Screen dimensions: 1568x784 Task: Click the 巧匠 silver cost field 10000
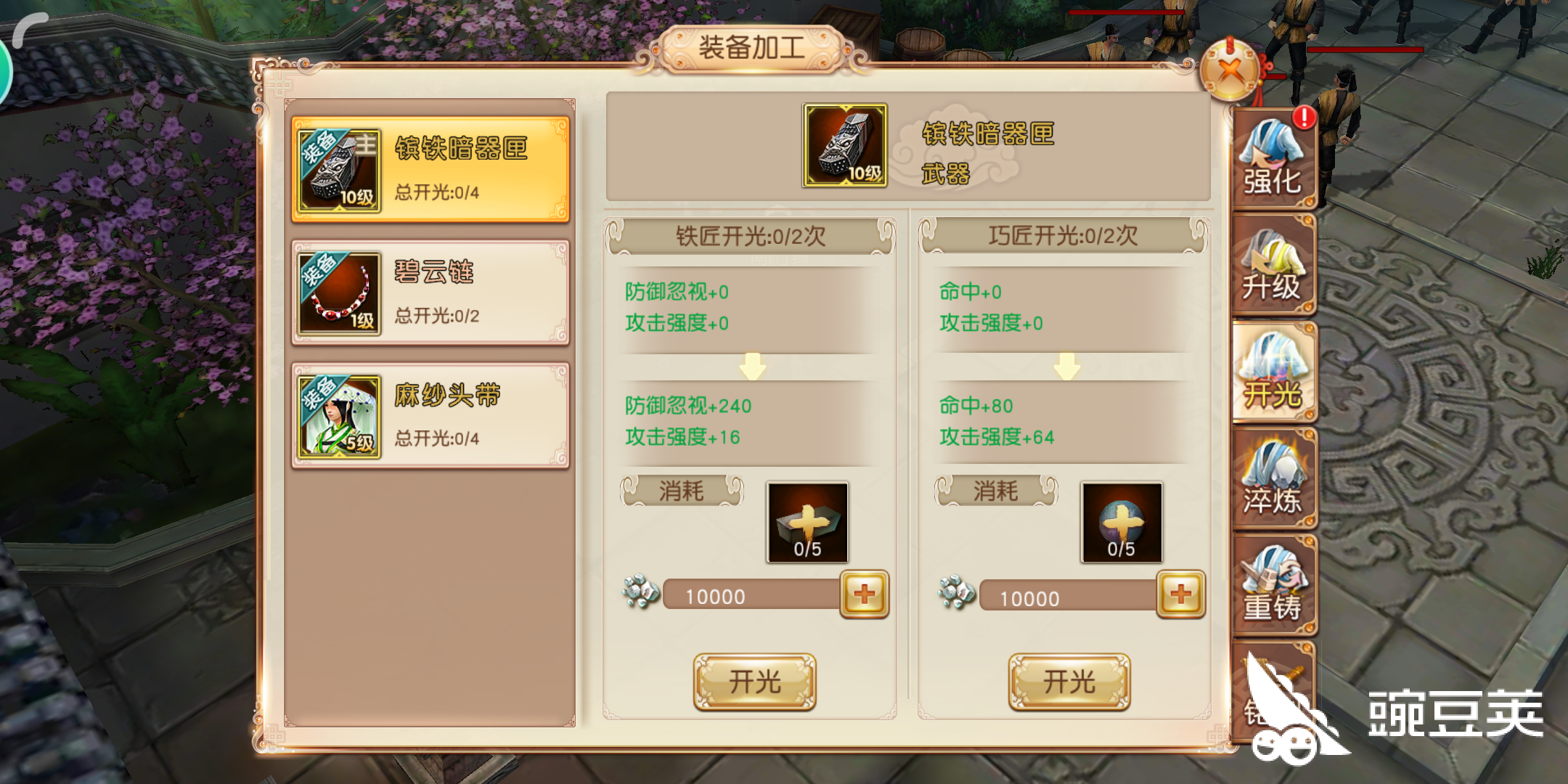coord(1069,597)
